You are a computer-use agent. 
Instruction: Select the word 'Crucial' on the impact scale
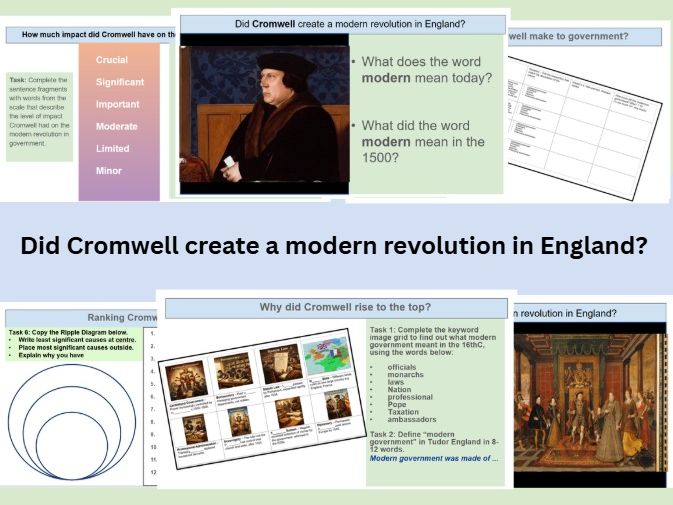[x=112, y=60]
